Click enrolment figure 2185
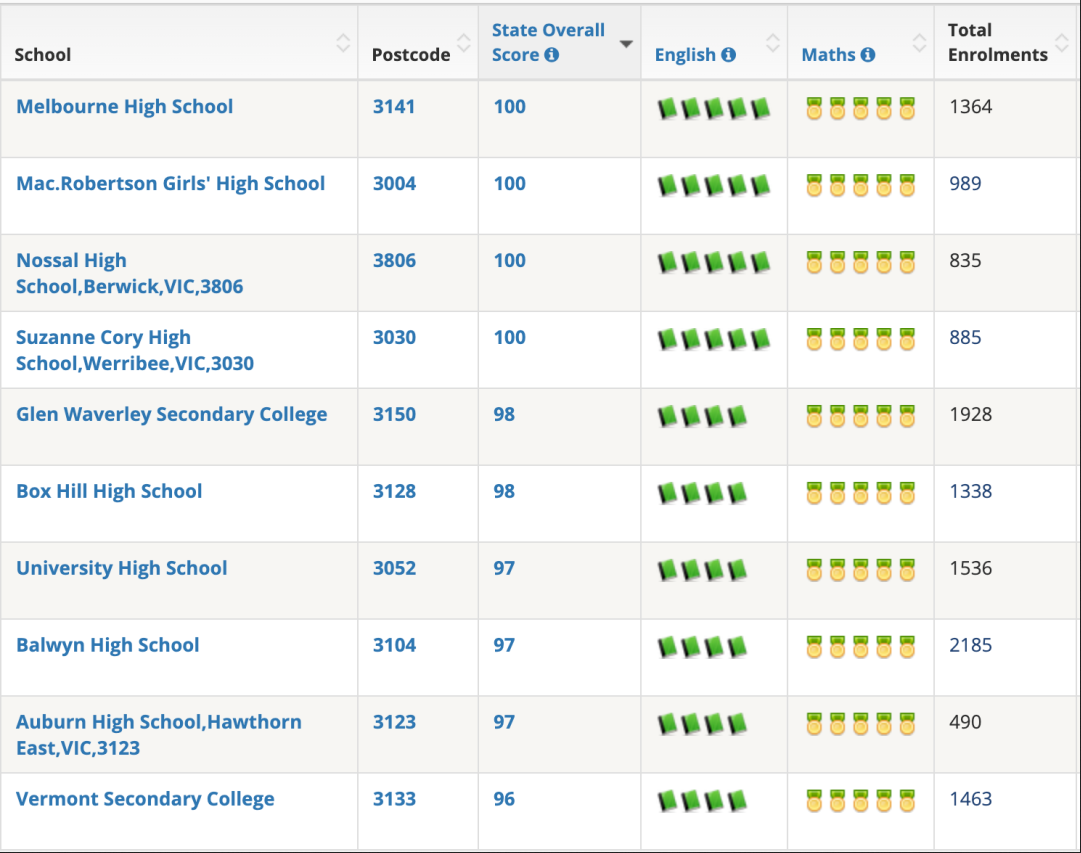The image size is (1081, 853). pos(971,645)
